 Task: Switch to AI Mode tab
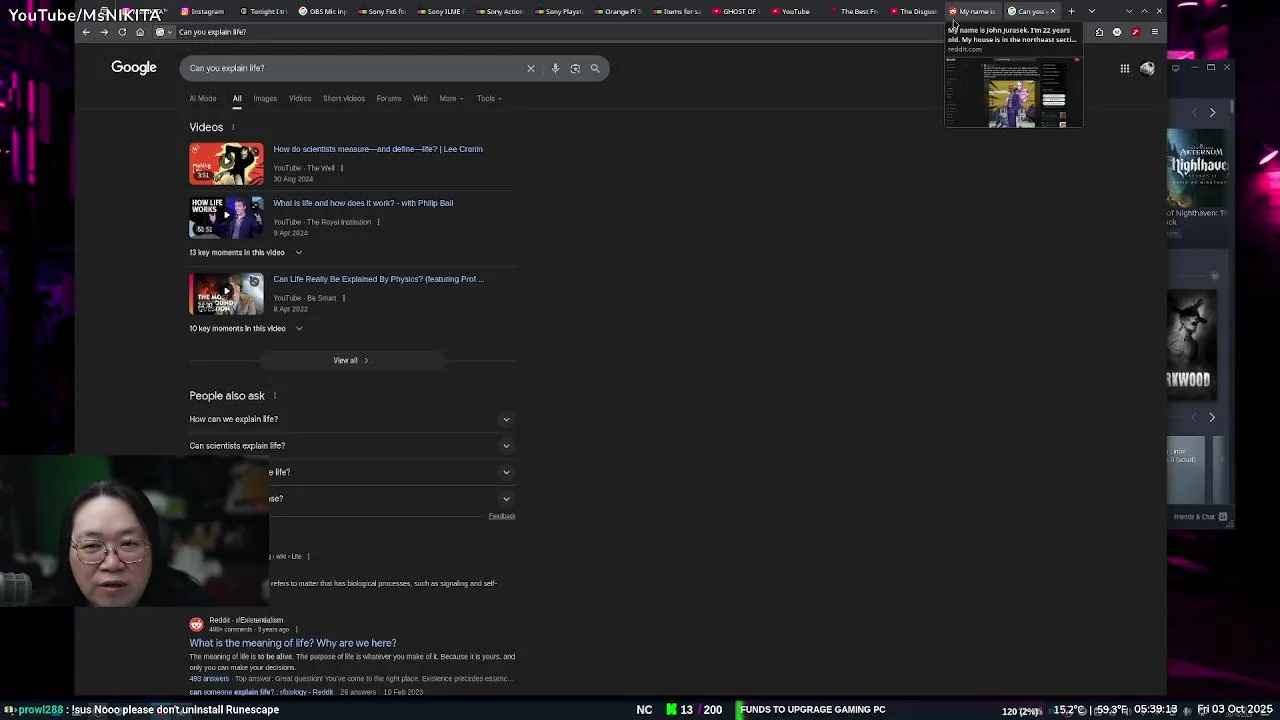[x=203, y=98]
